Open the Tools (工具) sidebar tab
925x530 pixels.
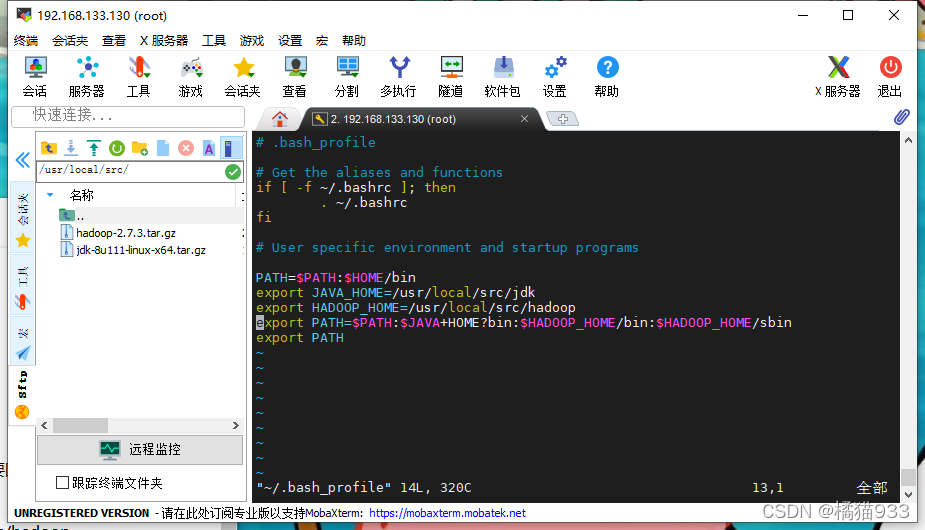pyautogui.click(x=23, y=285)
